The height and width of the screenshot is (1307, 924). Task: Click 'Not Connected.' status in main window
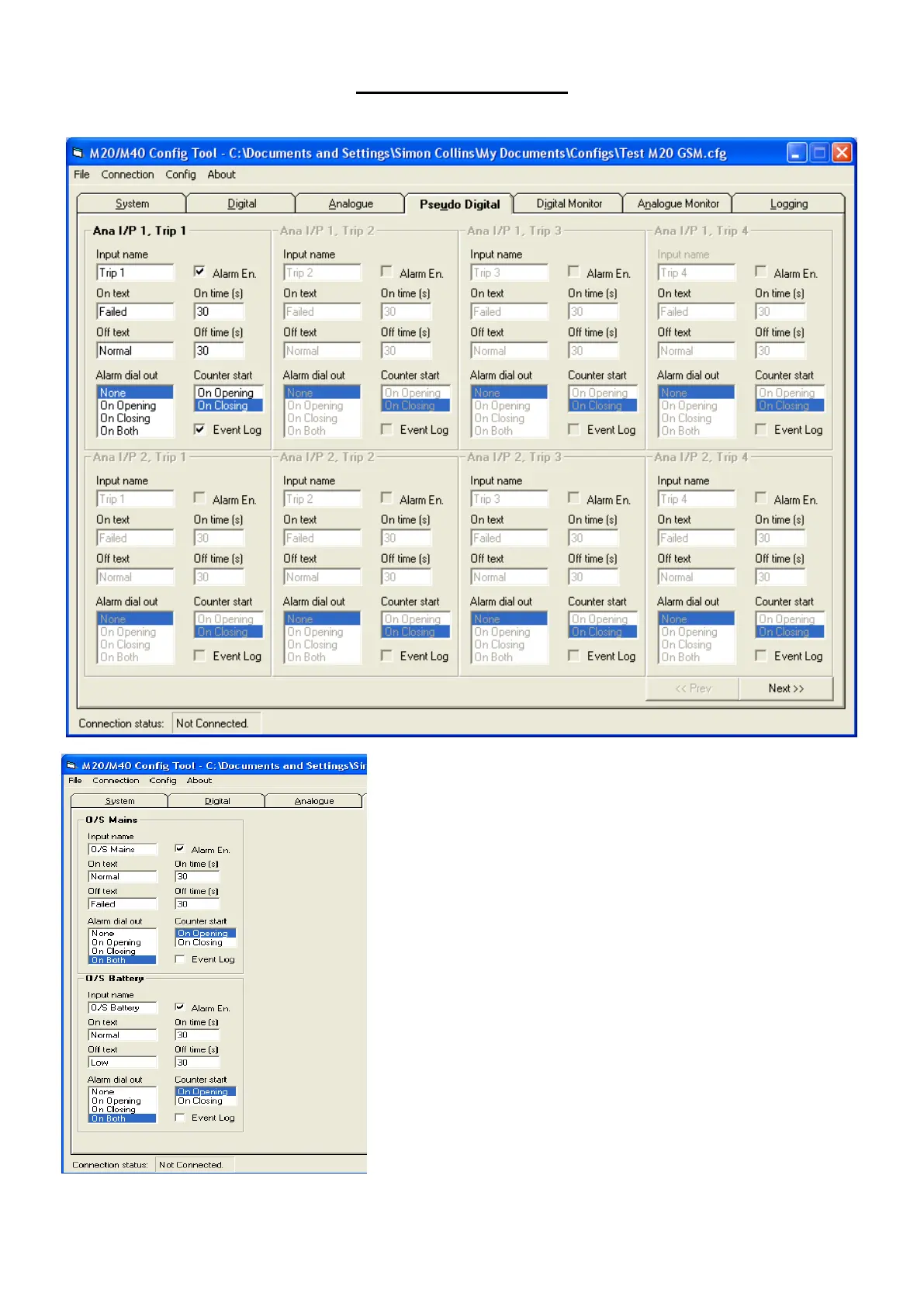tap(216, 723)
